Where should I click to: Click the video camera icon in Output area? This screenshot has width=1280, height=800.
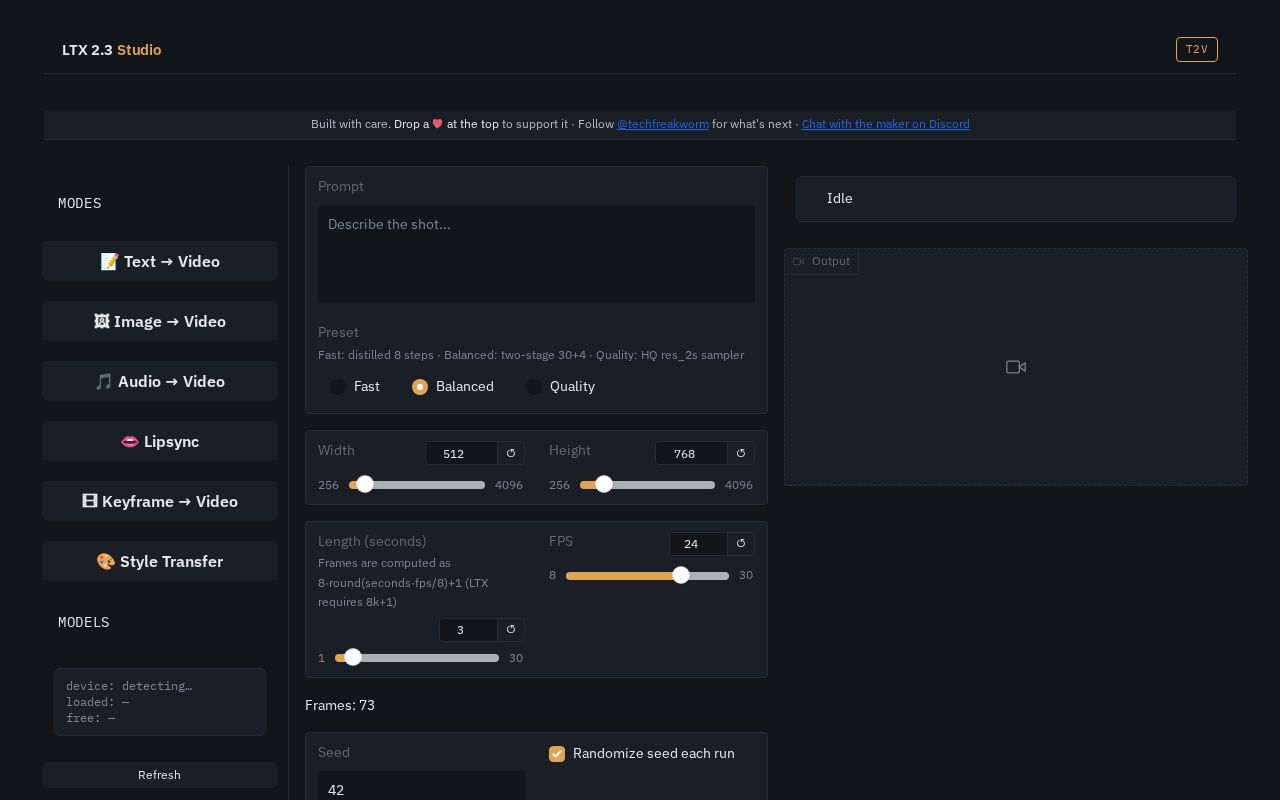click(1016, 367)
